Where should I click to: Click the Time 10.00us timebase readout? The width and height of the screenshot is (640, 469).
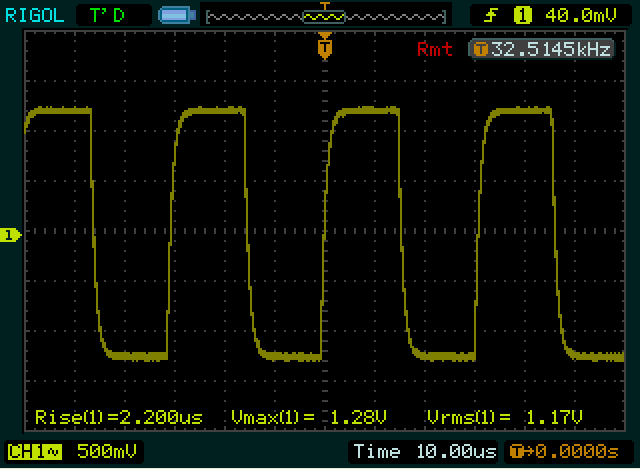click(425, 452)
